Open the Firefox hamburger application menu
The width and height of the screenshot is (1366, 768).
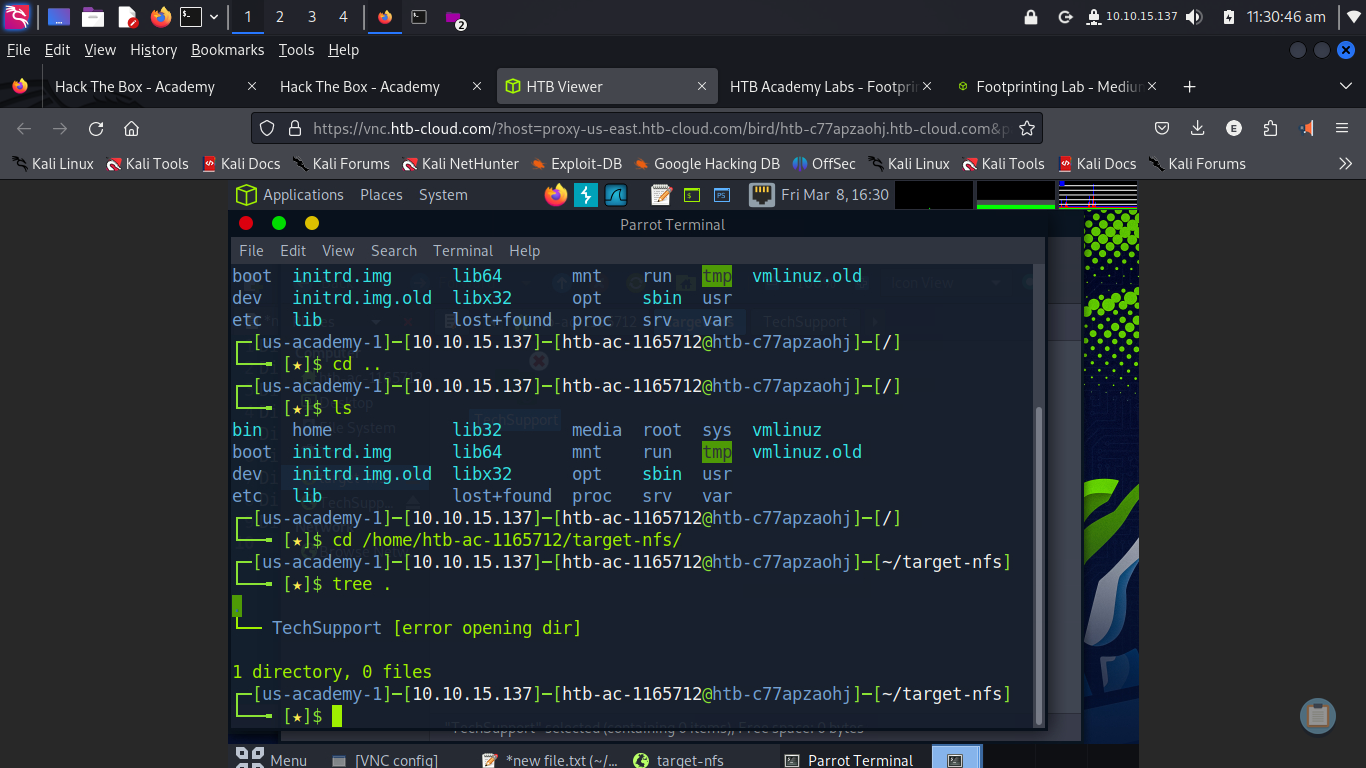pos(1342,128)
